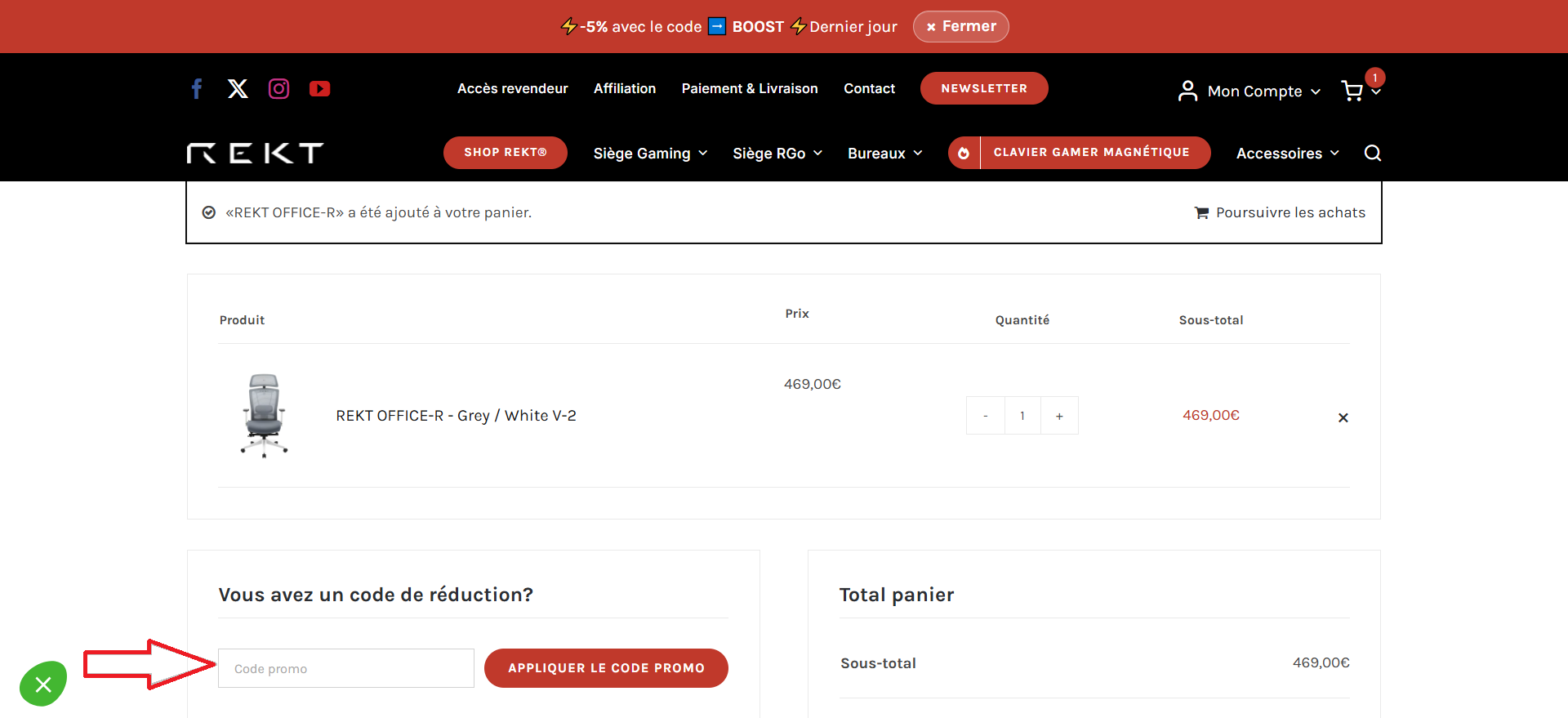Click the shopping cart icon in header
This screenshot has height=718, width=1568.
point(1352,91)
